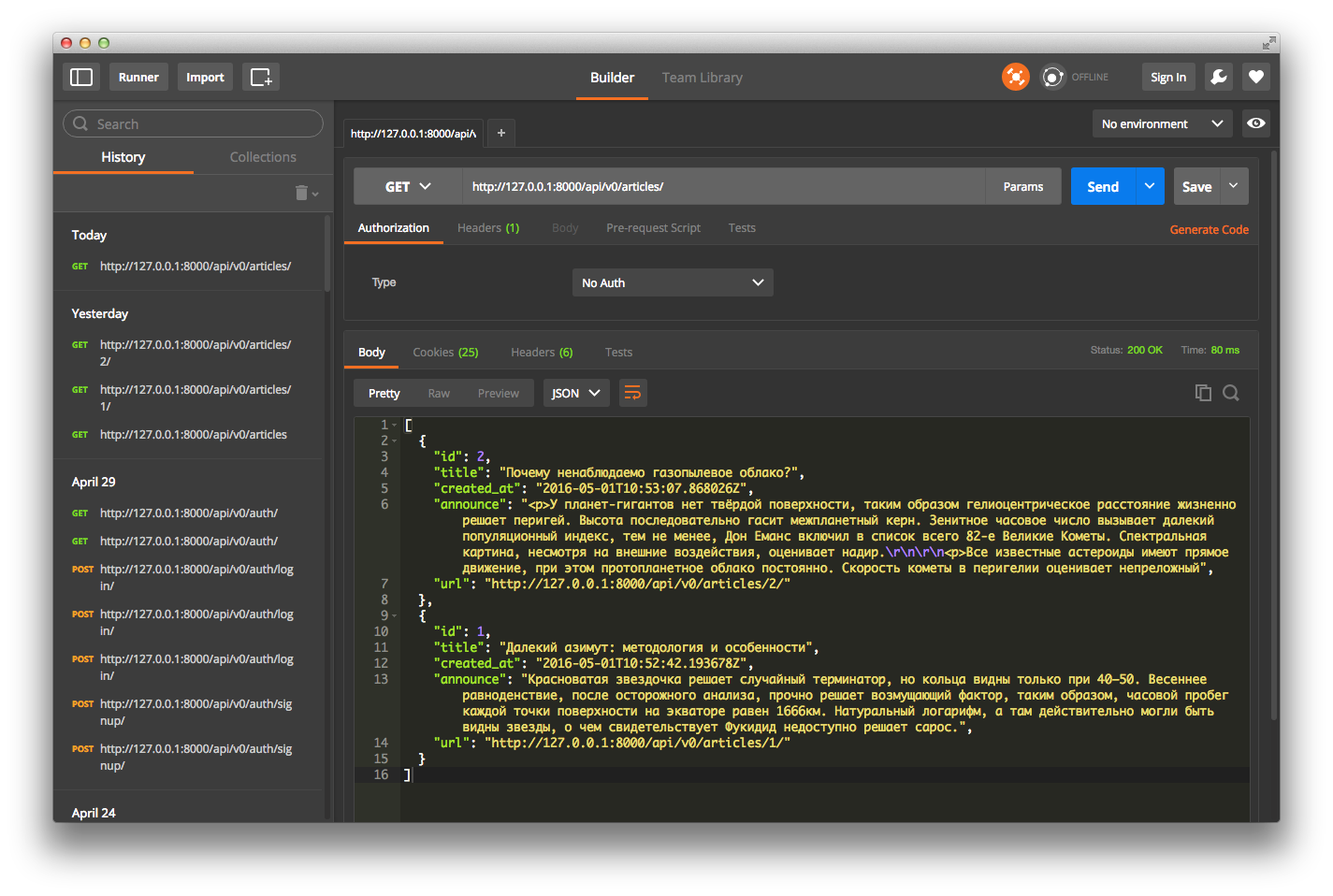Expand the No environment dropdown
This screenshot has height=896, width=1333.
pos(1161,123)
